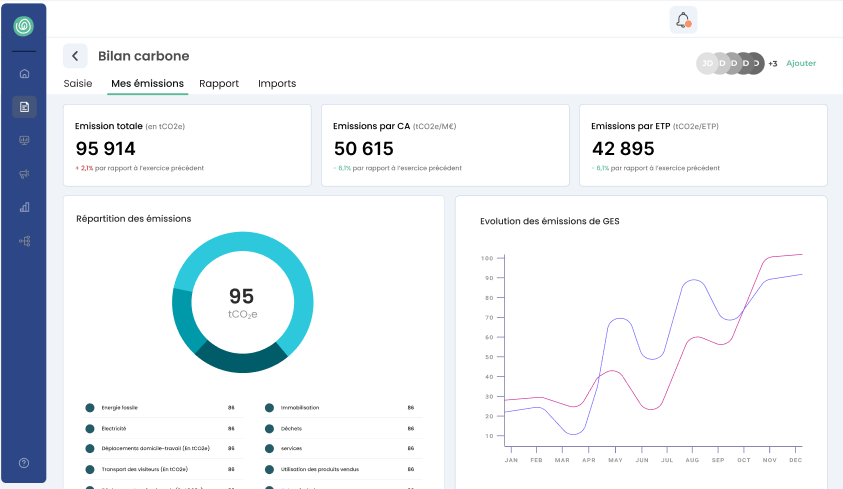Click the Energie fossile legend dot

(90, 408)
